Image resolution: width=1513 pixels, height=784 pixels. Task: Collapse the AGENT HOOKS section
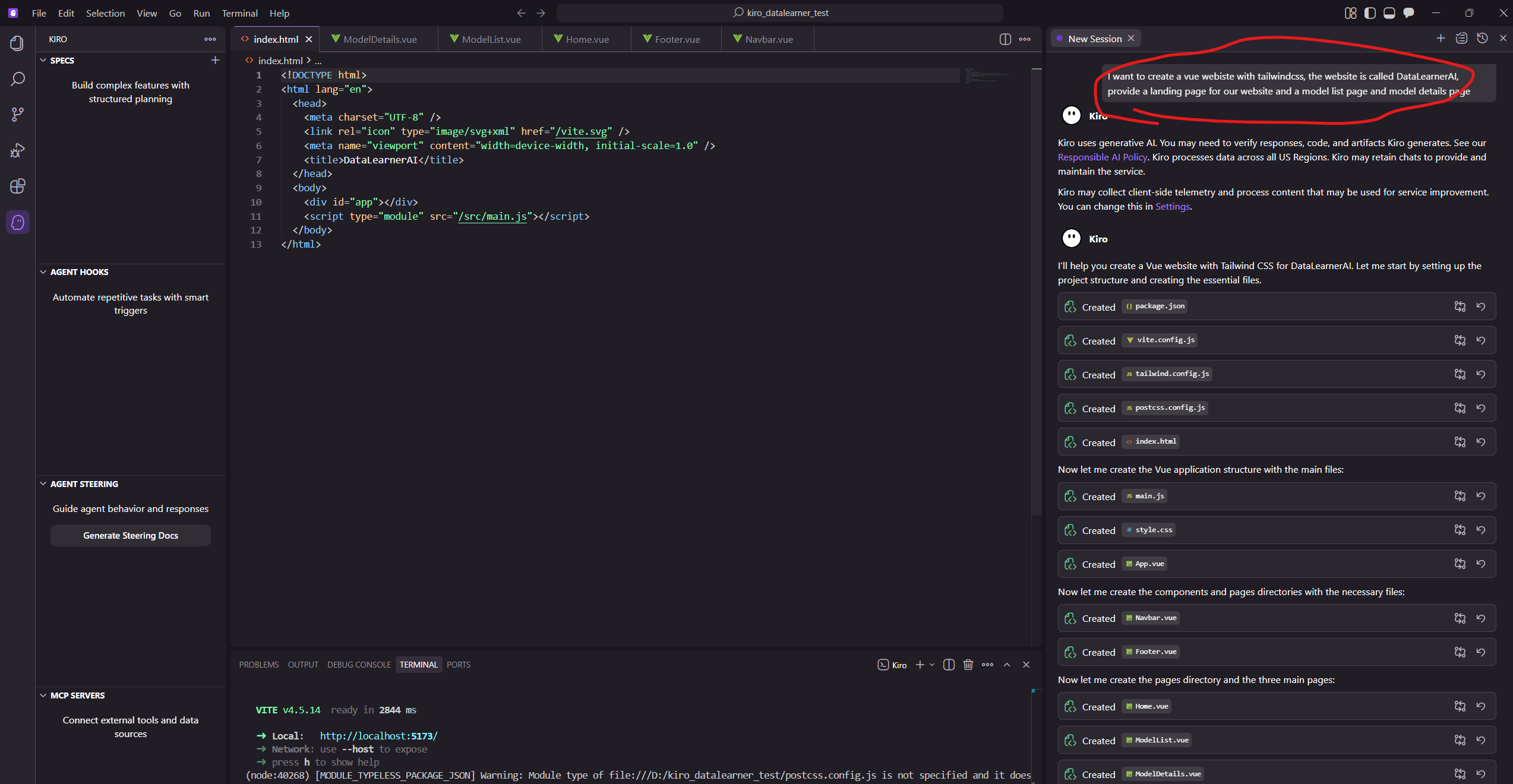[43, 271]
